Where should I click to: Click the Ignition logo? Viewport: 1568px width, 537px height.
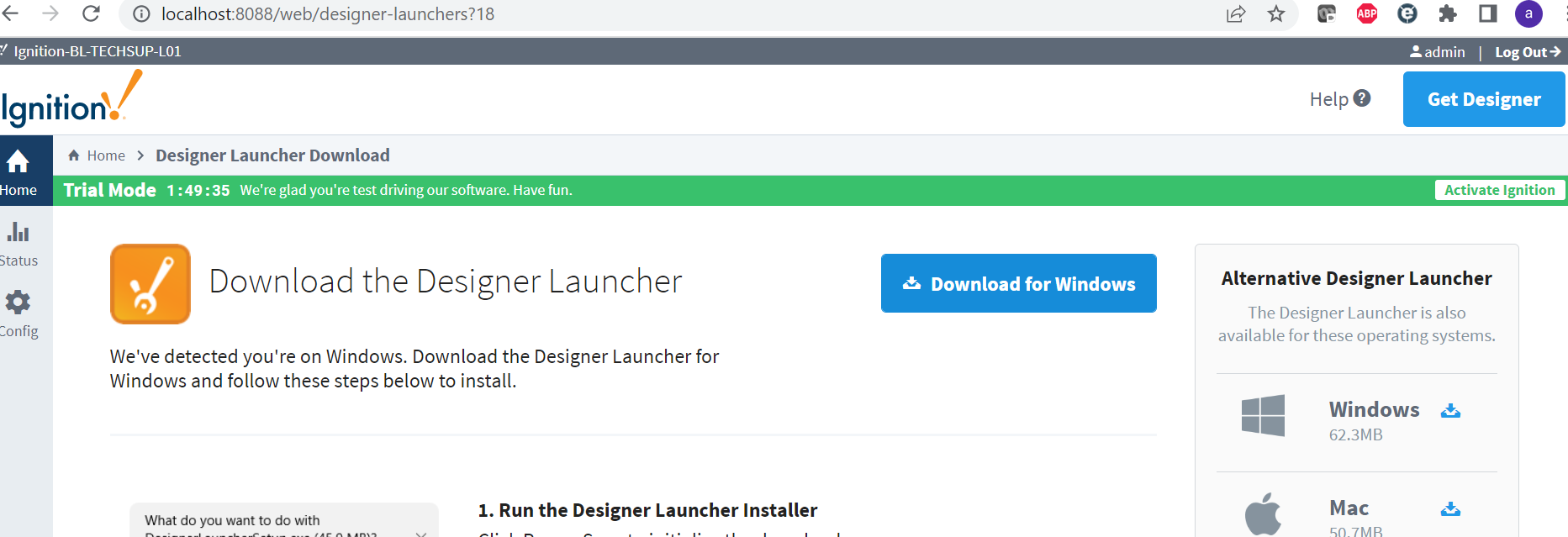[72, 100]
